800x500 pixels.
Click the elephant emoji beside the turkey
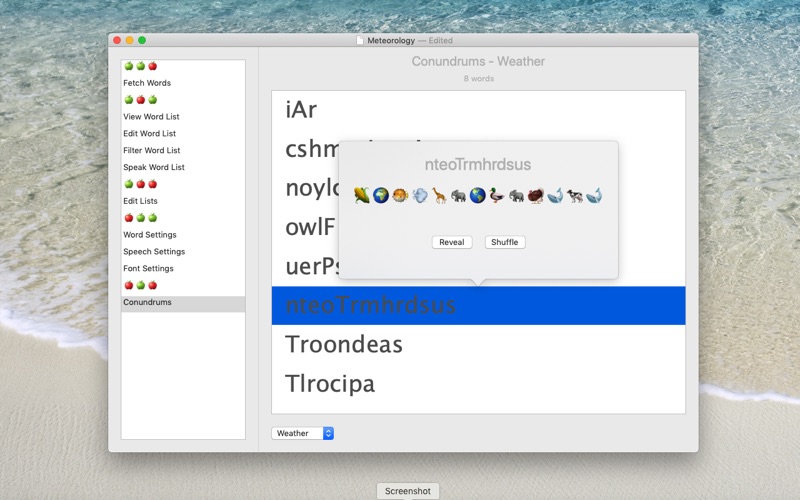[516, 195]
